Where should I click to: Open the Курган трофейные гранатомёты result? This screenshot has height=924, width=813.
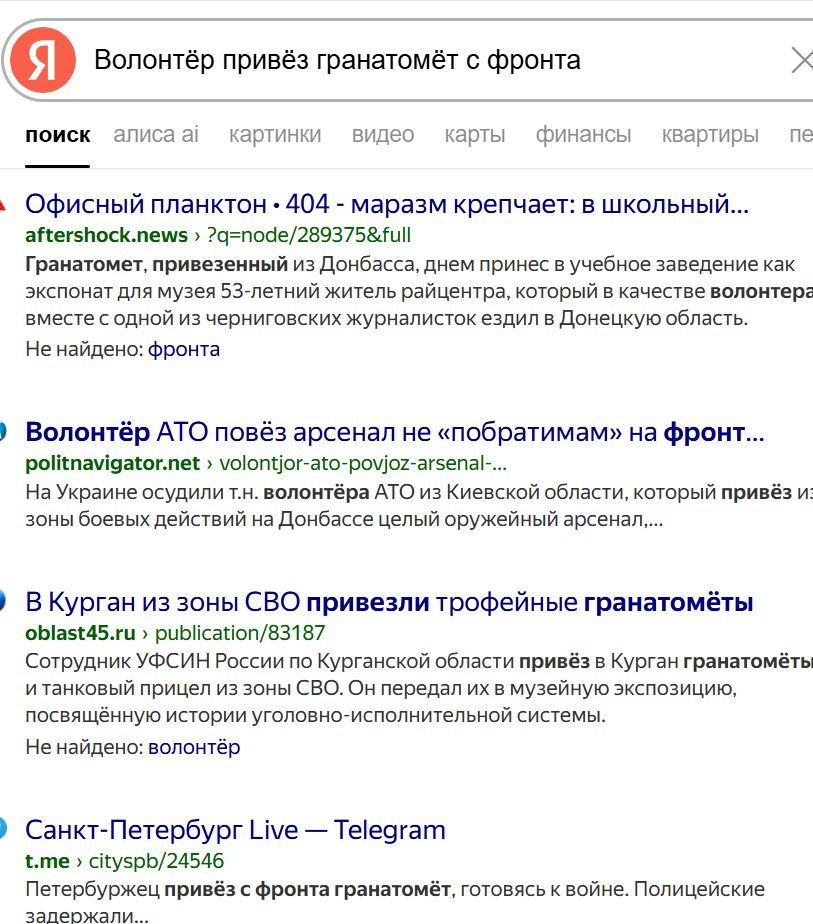click(x=389, y=602)
